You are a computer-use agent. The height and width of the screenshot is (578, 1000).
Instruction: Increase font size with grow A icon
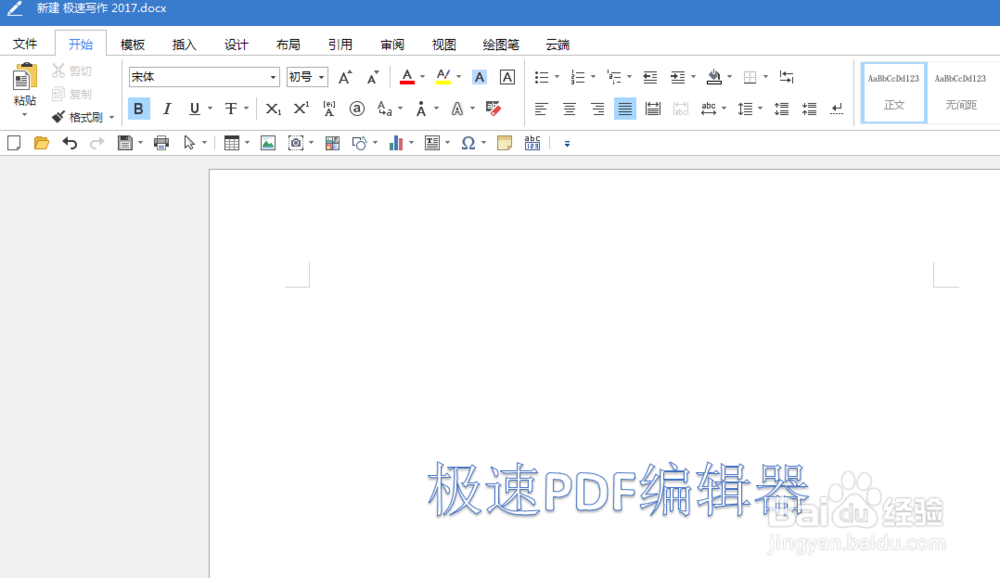coord(344,77)
